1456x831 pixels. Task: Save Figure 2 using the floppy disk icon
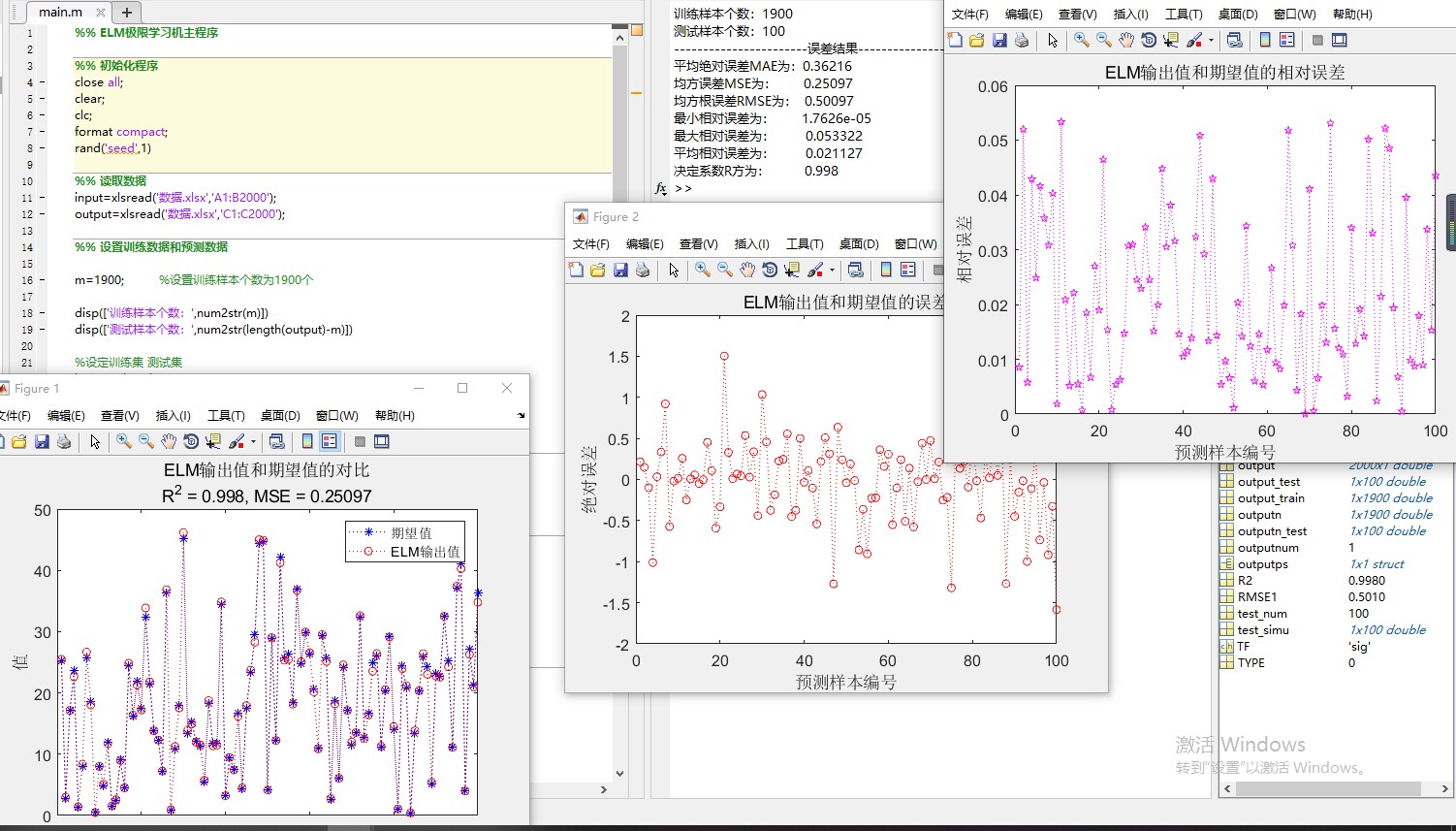pos(620,270)
